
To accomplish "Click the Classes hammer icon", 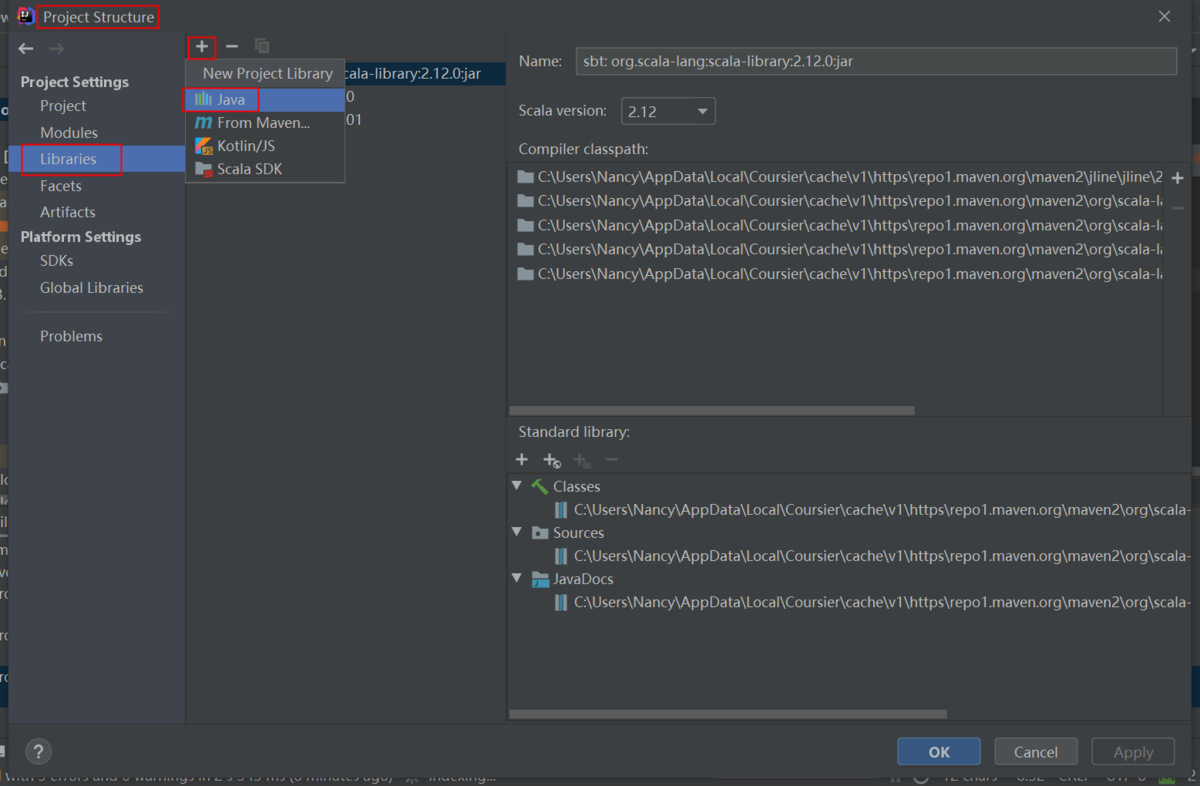I will [x=540, y=486].
